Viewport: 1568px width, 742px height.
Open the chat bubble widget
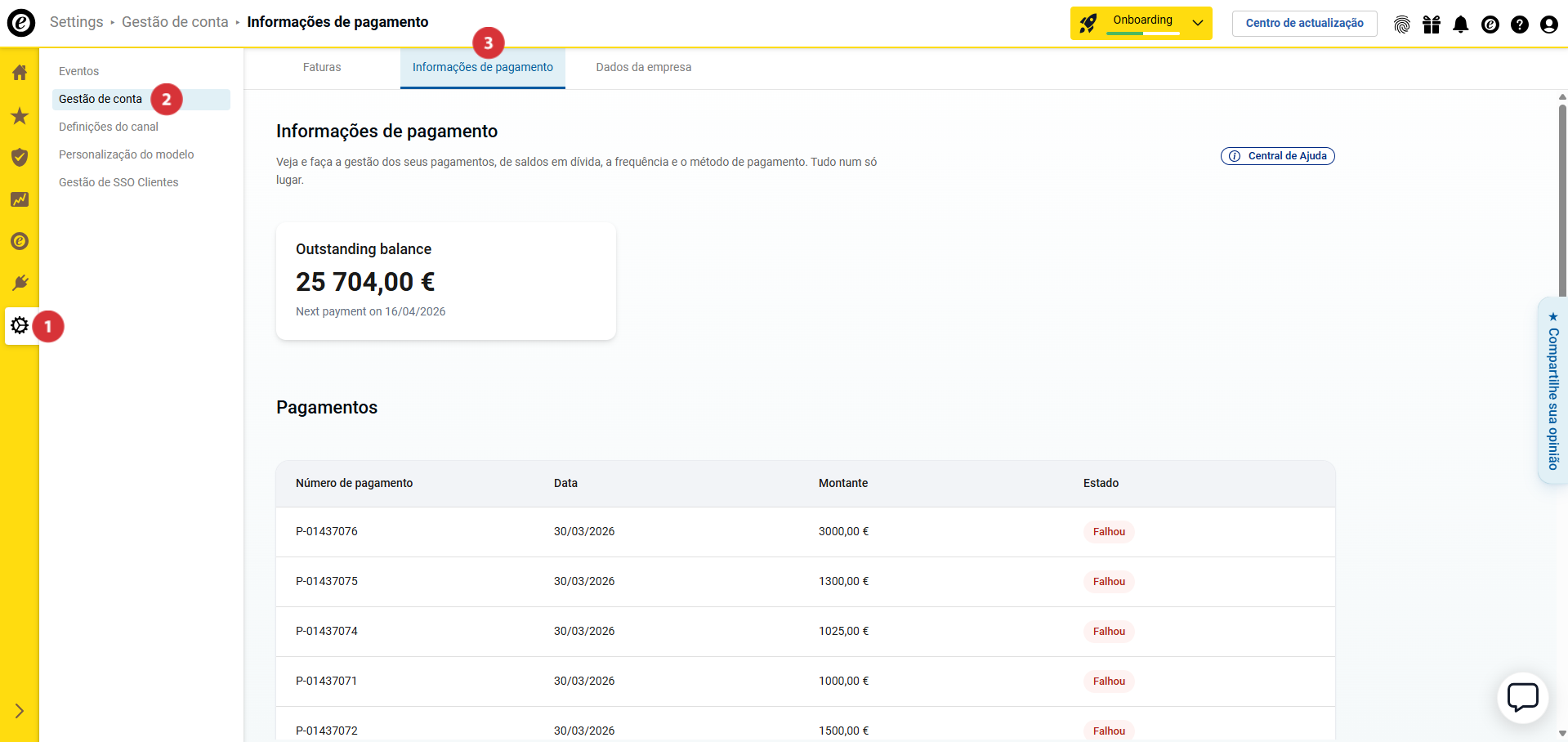(x=1522, y=698)
